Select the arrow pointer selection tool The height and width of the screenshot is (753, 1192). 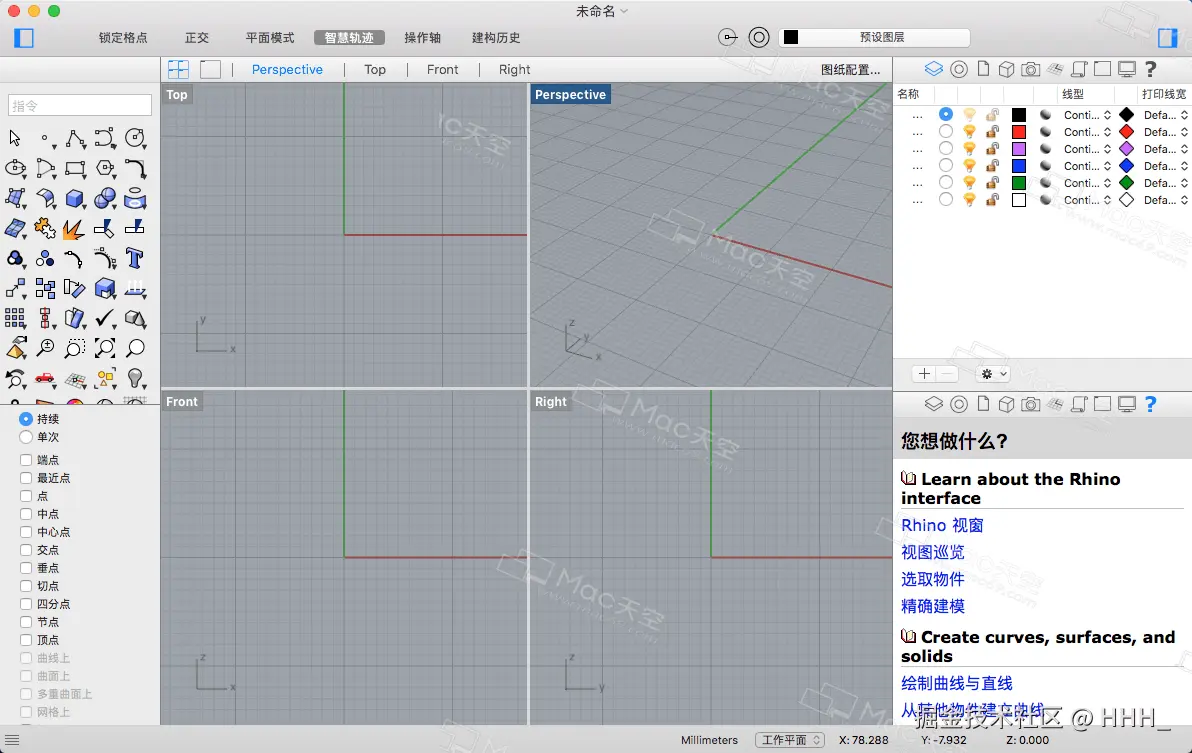14,138
